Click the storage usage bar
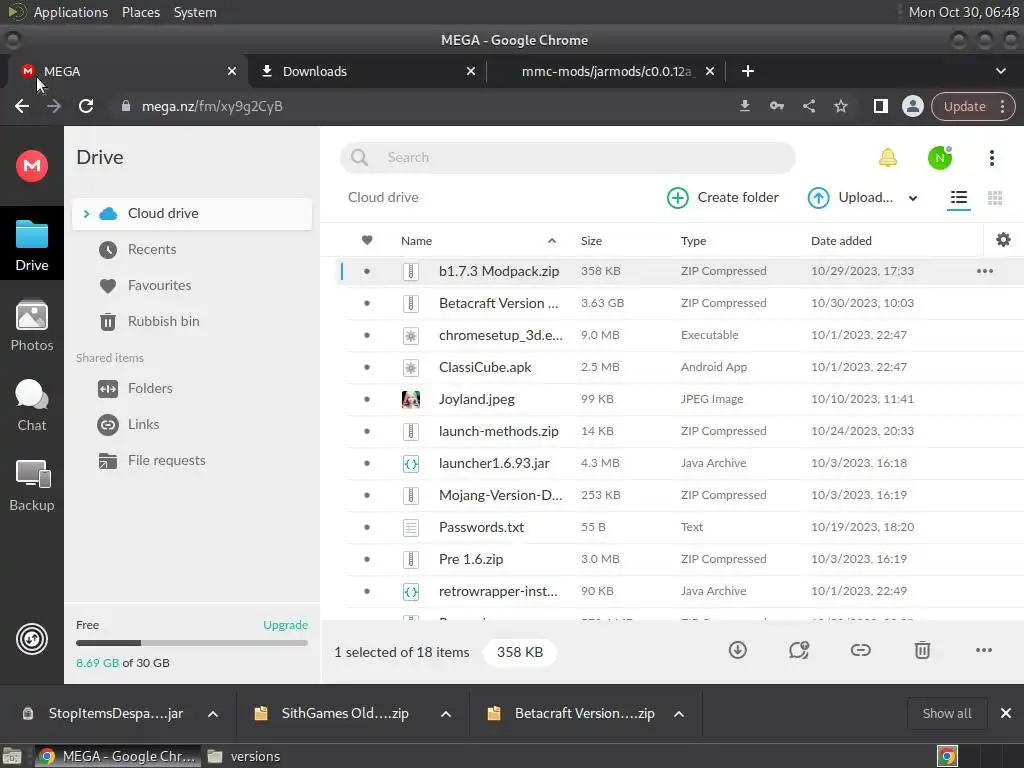 191,643
